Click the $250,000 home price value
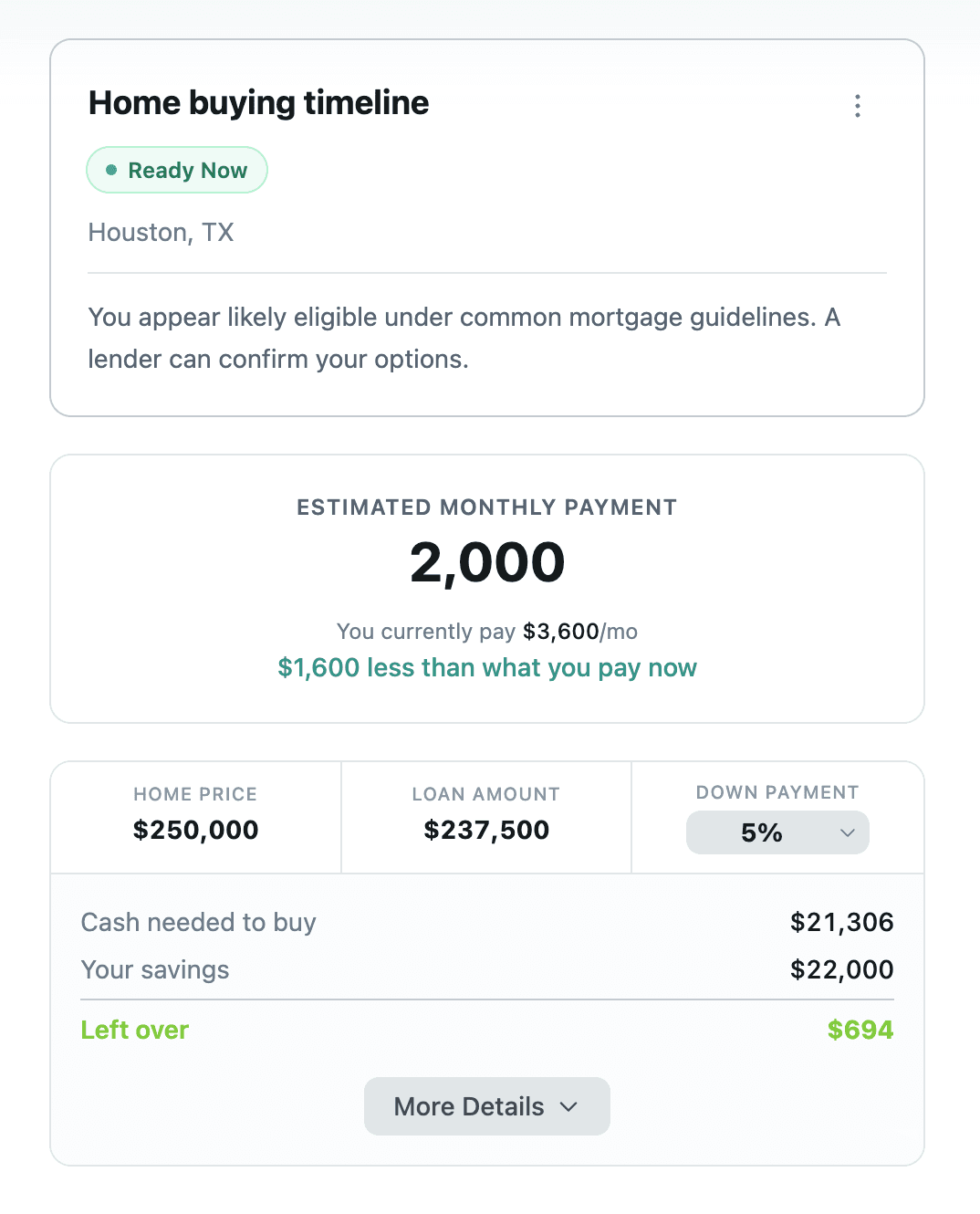 (x=195, y=830)
